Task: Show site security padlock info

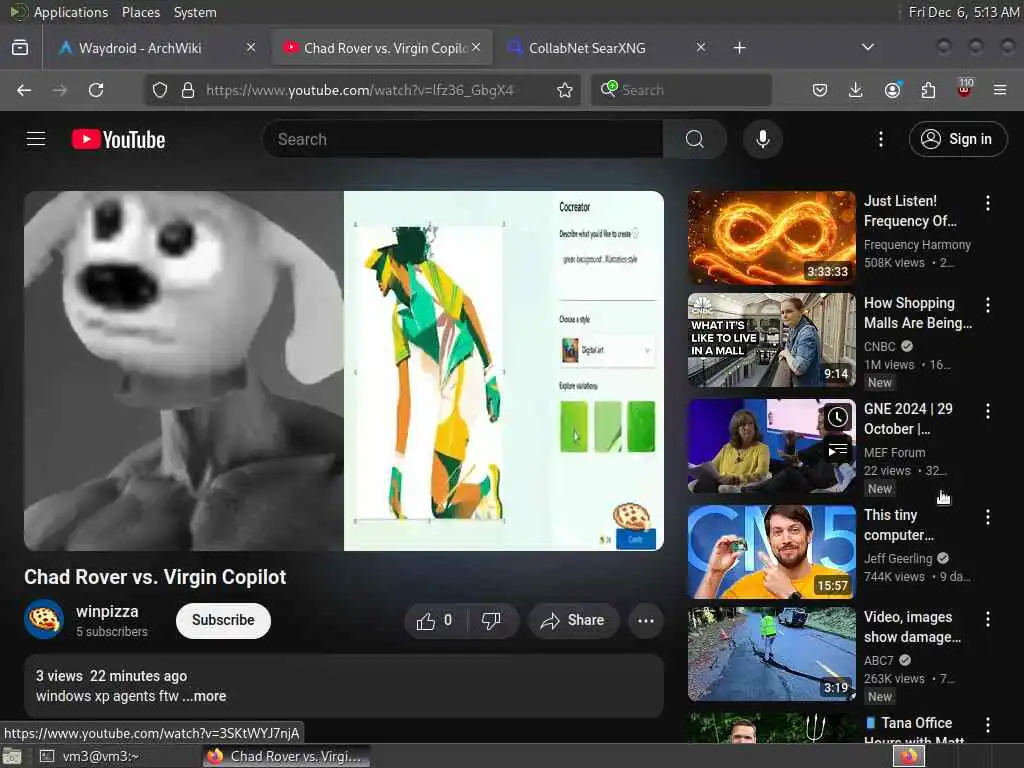Action: coord(188,90)
